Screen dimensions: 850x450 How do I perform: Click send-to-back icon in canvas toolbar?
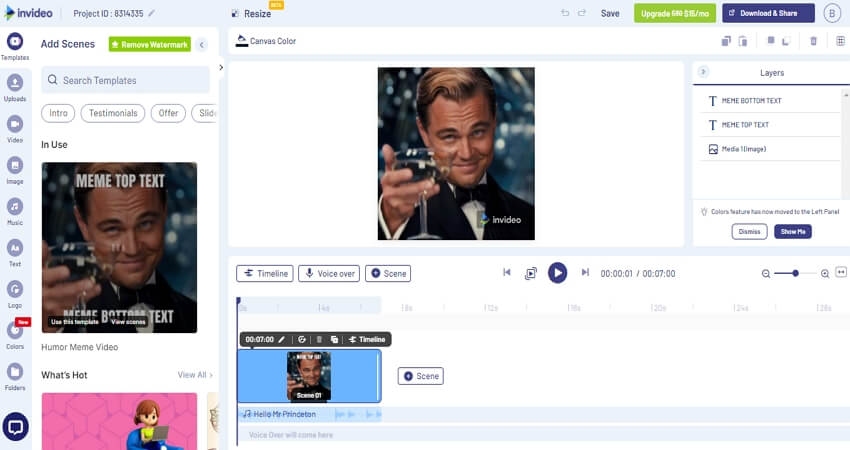785,41
